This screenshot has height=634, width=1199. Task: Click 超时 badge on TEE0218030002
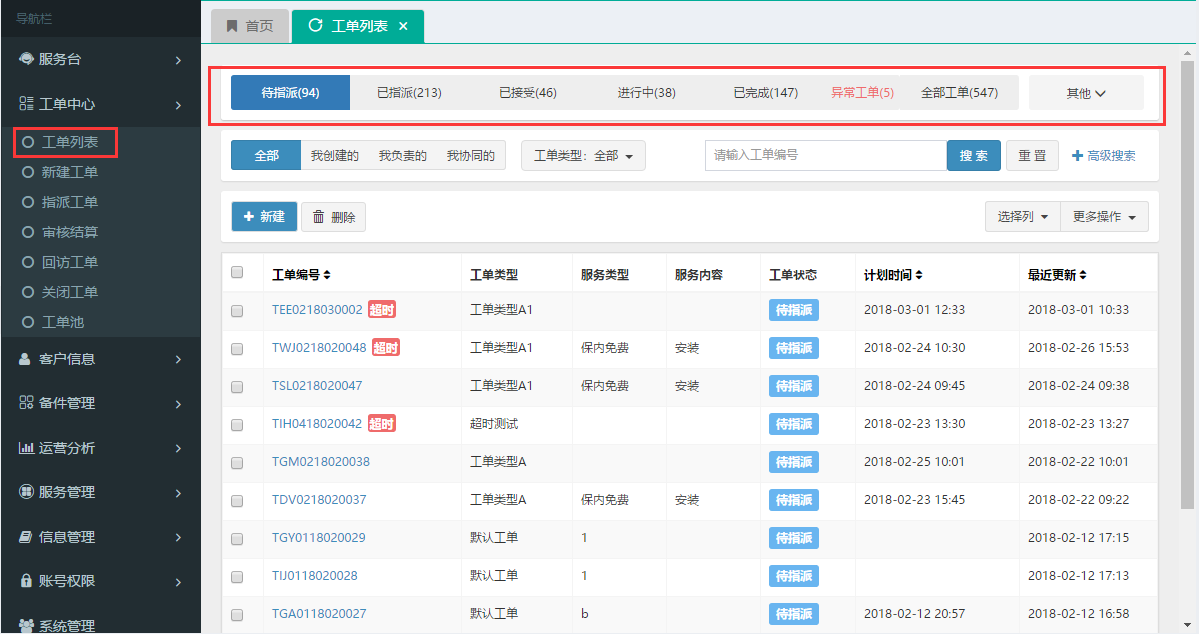click(x=382, y=310)
